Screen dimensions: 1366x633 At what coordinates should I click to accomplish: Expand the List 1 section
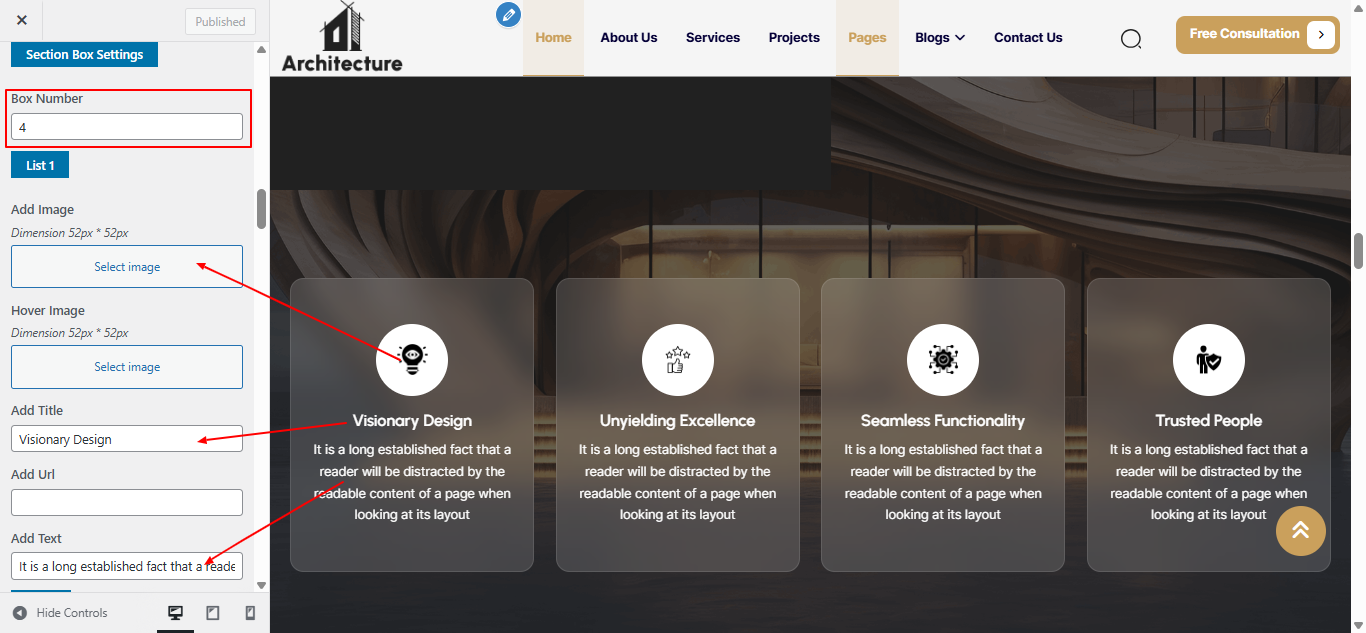pos(39,163)
